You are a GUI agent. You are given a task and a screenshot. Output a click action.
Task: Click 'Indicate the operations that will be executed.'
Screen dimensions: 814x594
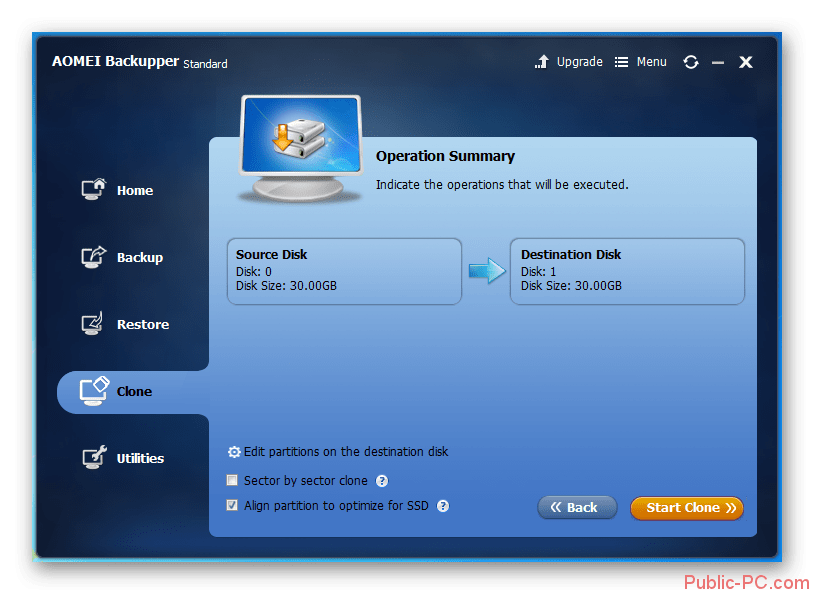[x=502, y=185]
